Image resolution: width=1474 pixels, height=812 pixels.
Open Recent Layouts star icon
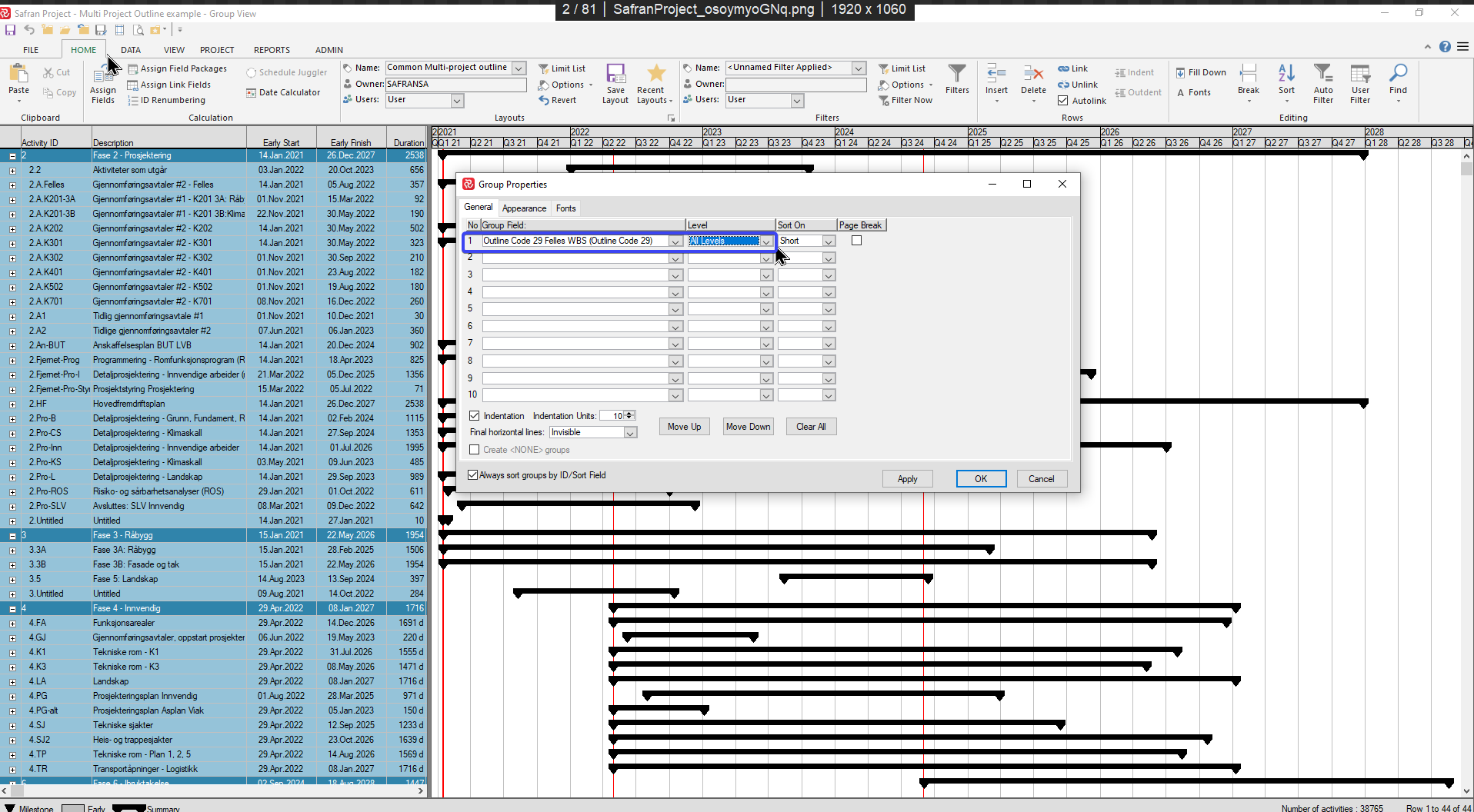655,75
